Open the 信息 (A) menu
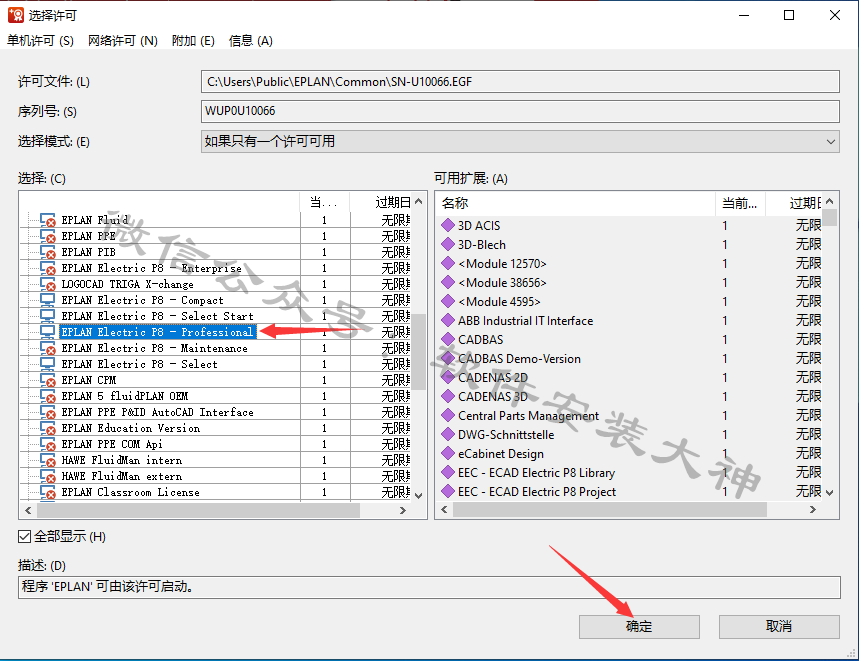This screenshot has width=859, height=661. click(x=250, y=41)
